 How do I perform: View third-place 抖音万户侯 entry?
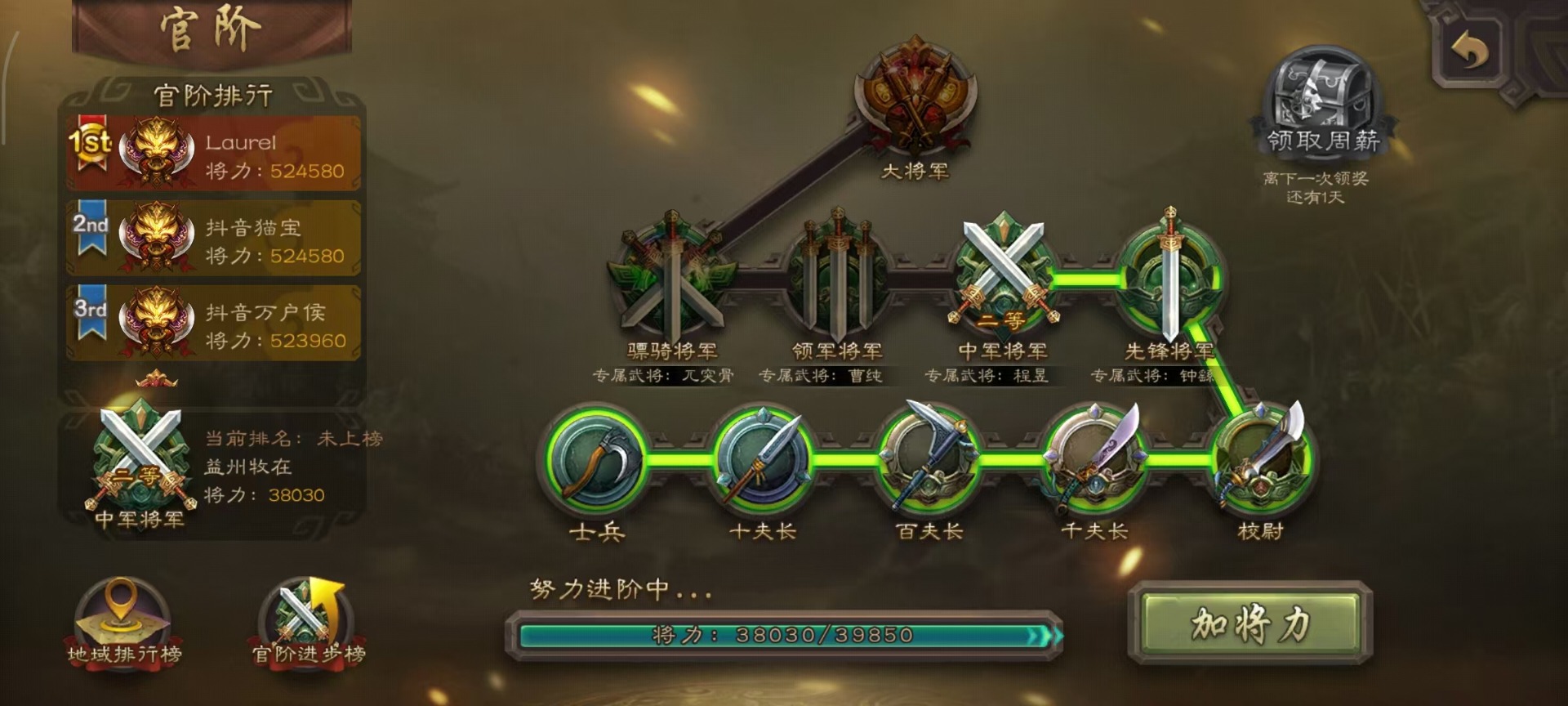click(214, 324)
